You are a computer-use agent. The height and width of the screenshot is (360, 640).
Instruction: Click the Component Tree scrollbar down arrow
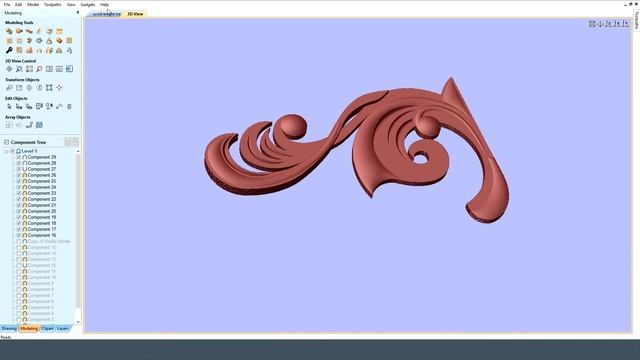pyautogui.click(x=78, y=322)
